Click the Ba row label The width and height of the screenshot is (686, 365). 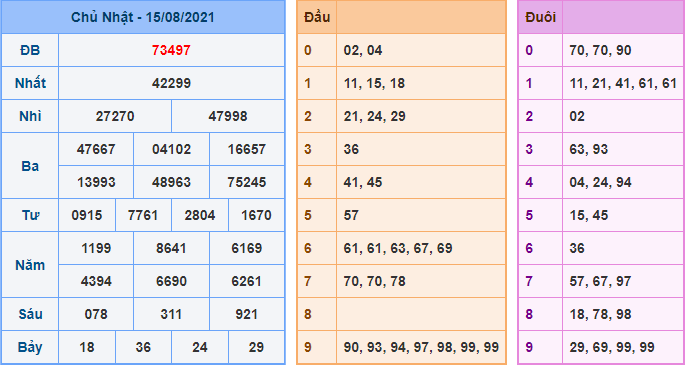pos(30,166)
